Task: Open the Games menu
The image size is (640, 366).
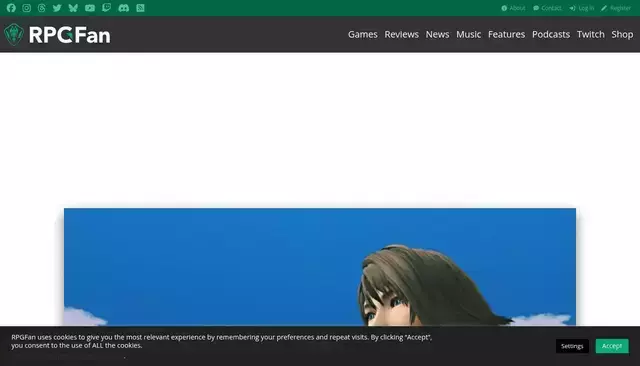Action: [x=362, y=34]
